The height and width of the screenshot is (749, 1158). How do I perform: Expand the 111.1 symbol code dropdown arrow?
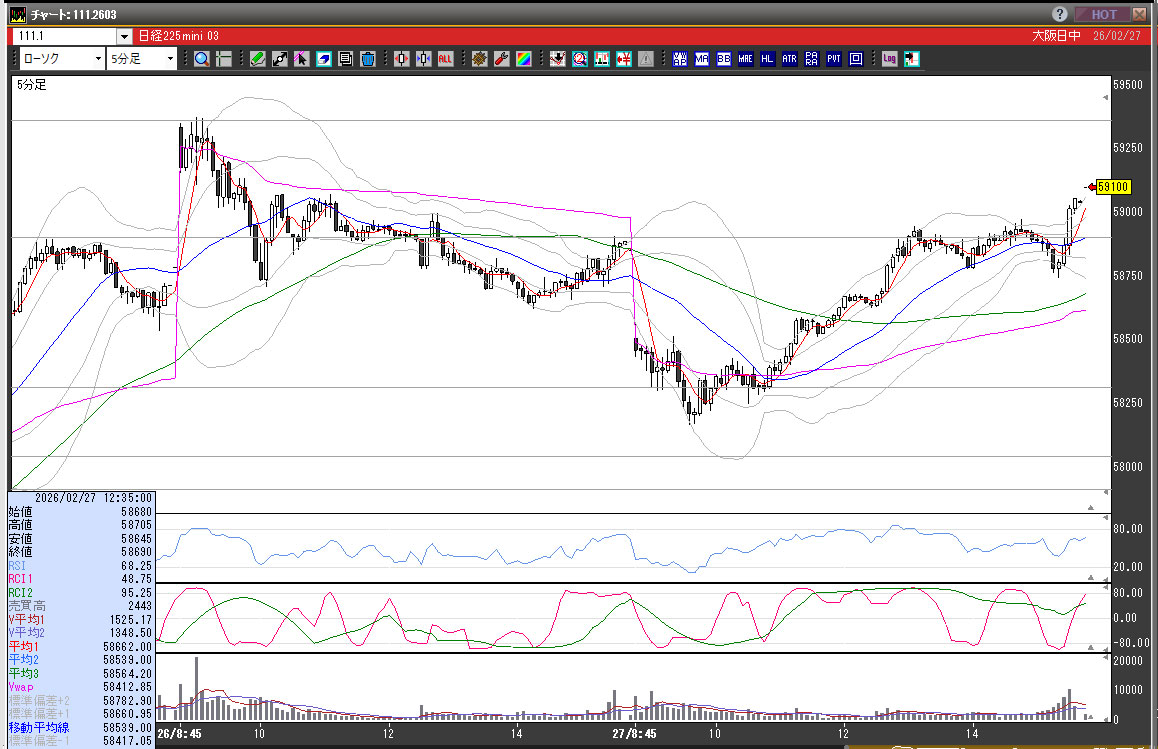tap(124, 35)
